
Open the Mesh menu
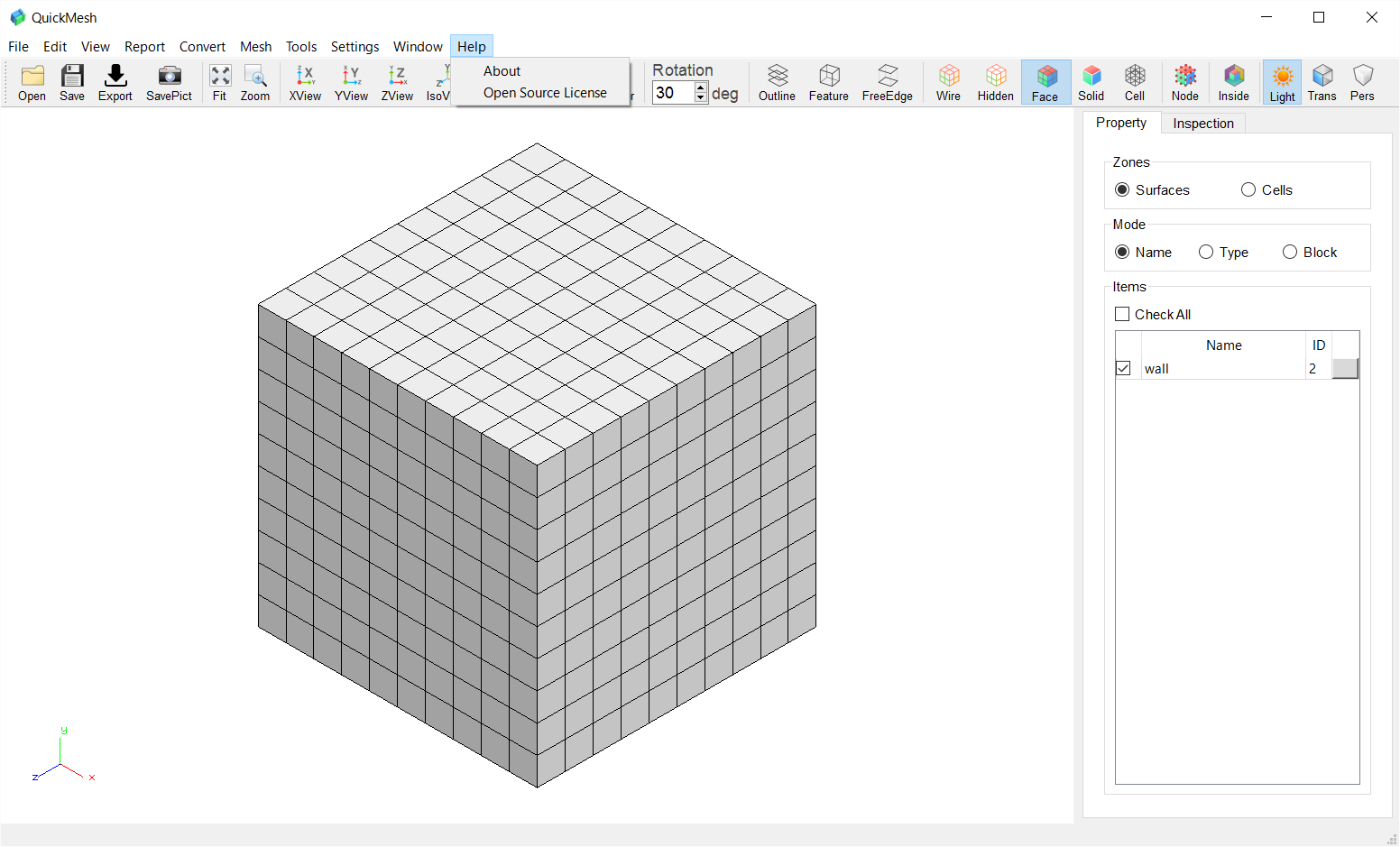[256, 47]
